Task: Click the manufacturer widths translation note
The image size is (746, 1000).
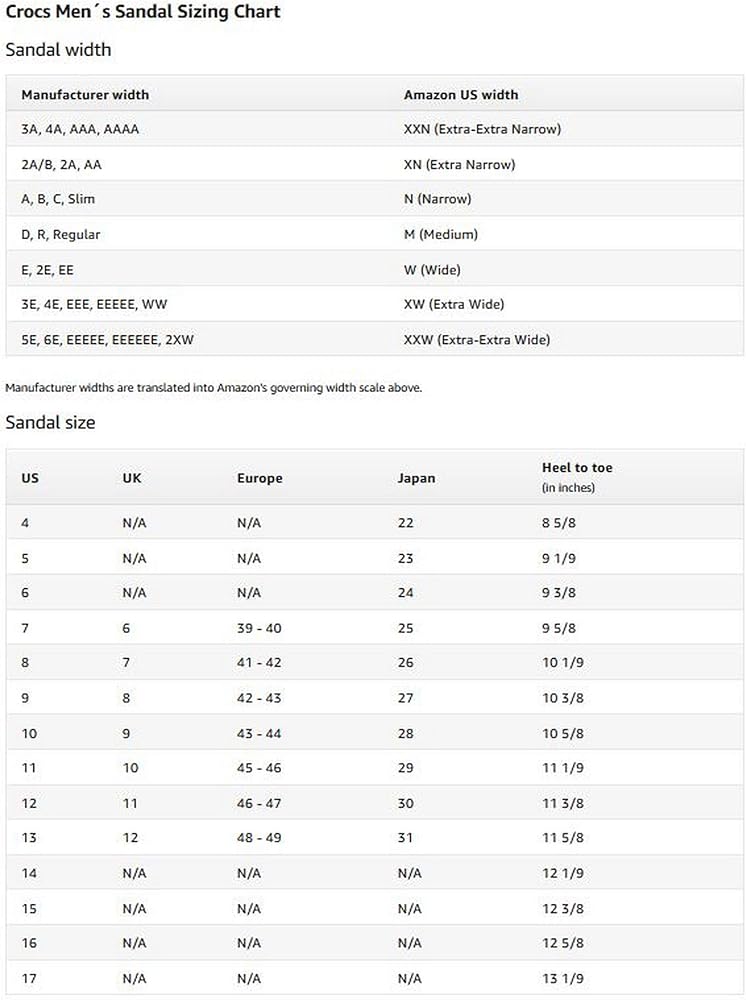Action: [213, 387]
